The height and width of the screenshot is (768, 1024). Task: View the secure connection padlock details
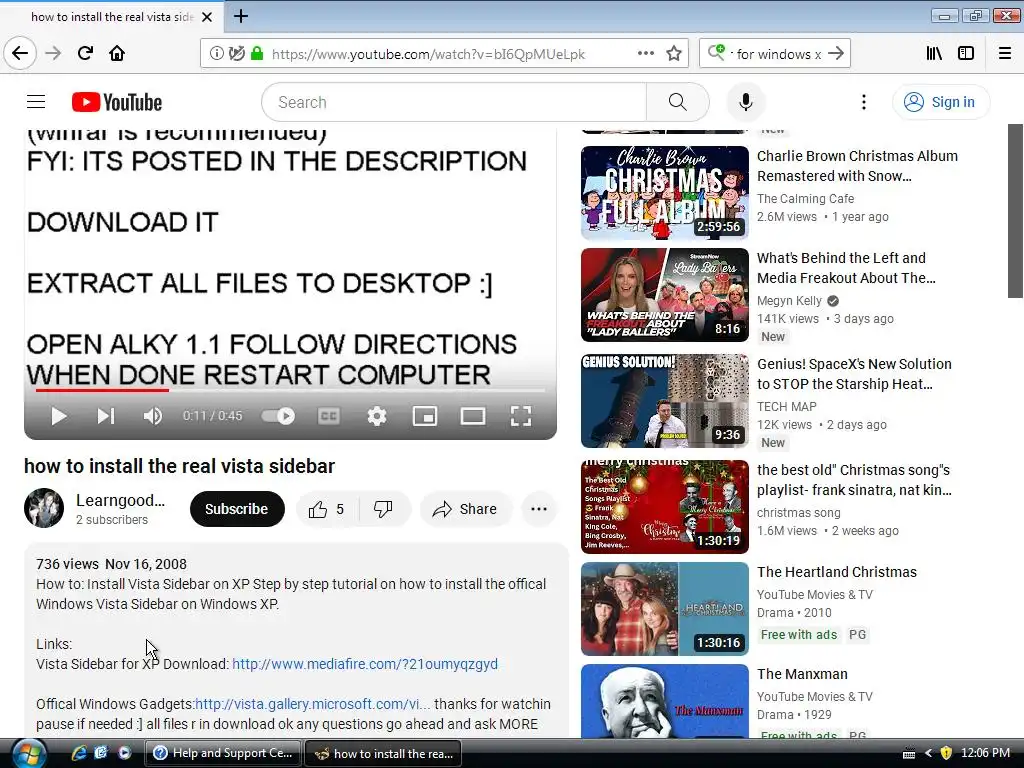click(x=257, y=54)
